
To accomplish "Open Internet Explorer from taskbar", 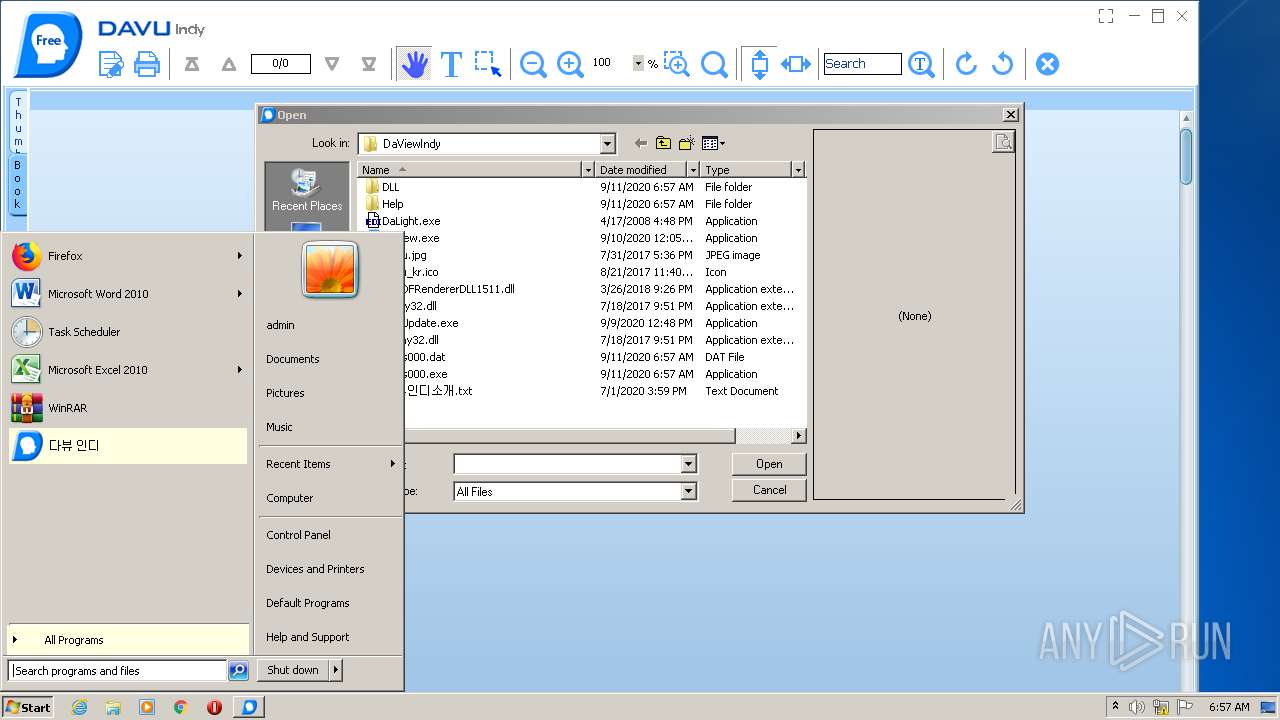I will tap(79, 707).
